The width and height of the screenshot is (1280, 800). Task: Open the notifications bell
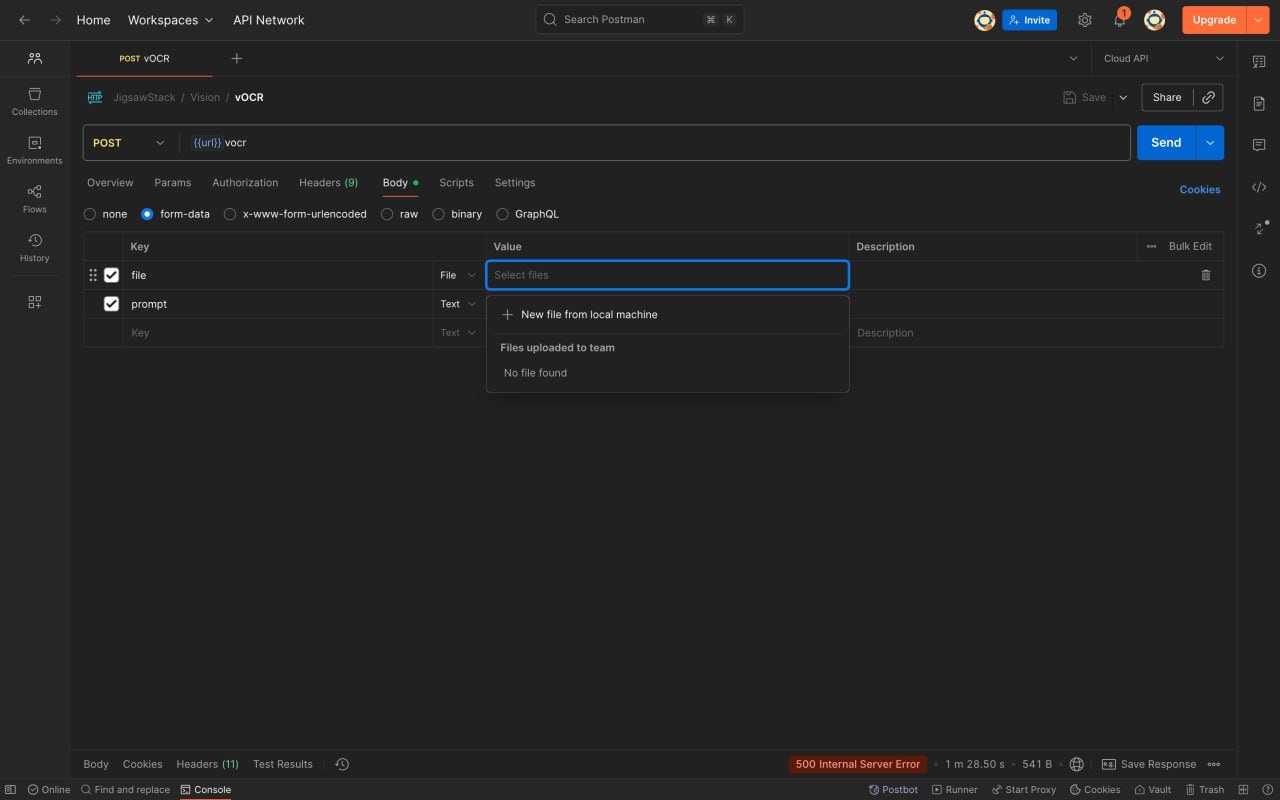[x=1120, y=20]
